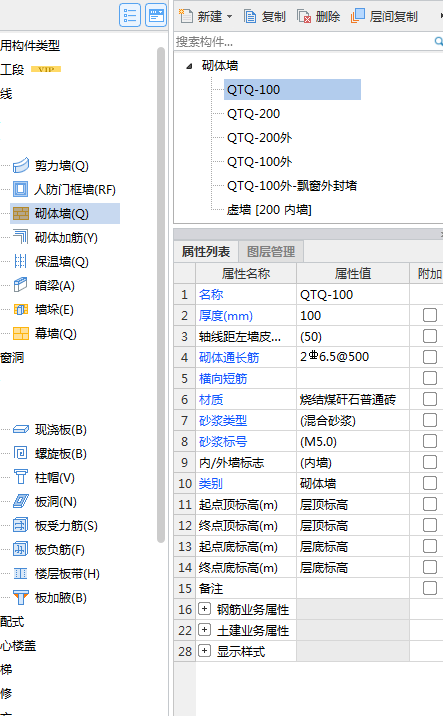This screenshot has width=443, height=716.
Task: Click the 删除 delete icon
Action: pos(304,16)
